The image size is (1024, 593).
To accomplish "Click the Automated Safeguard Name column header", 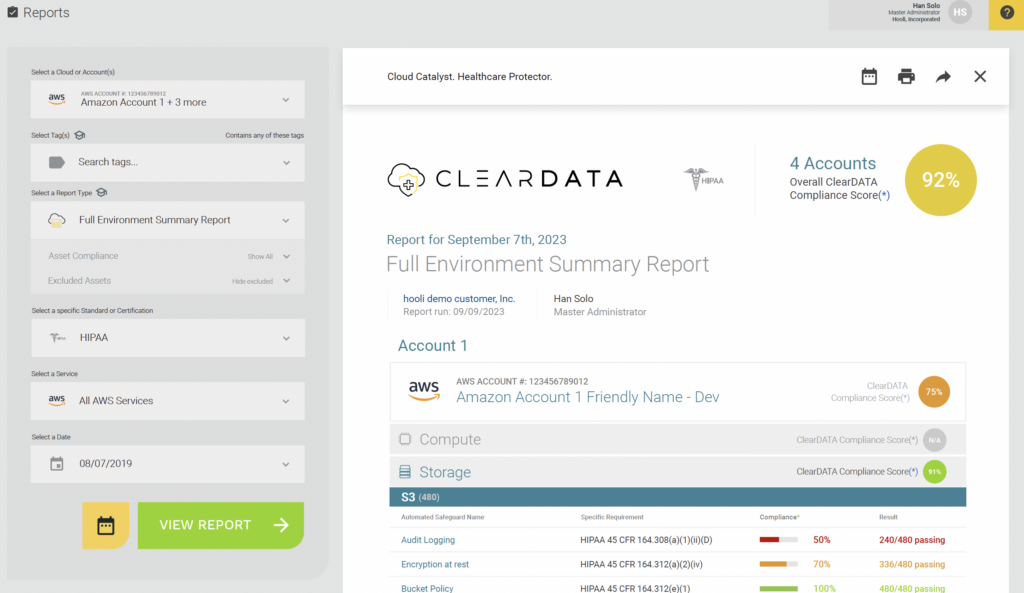I will [443, 517].
